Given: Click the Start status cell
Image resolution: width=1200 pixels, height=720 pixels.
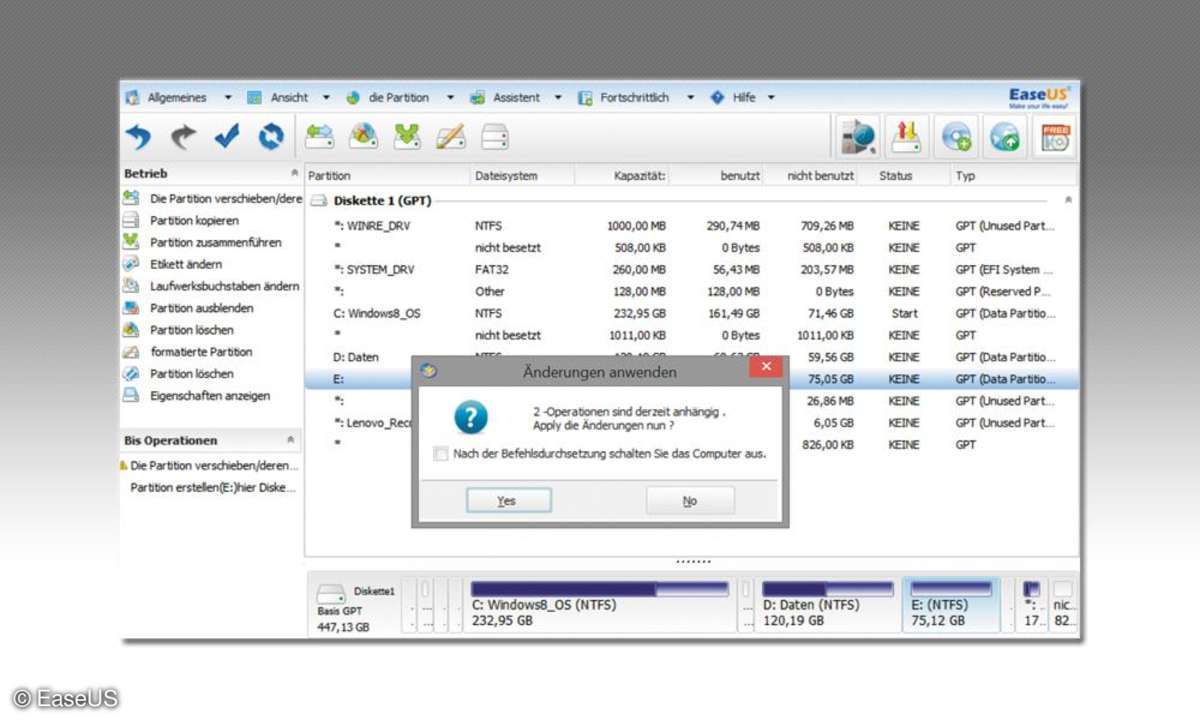Looking at the screenshot, I should [904, 314].
